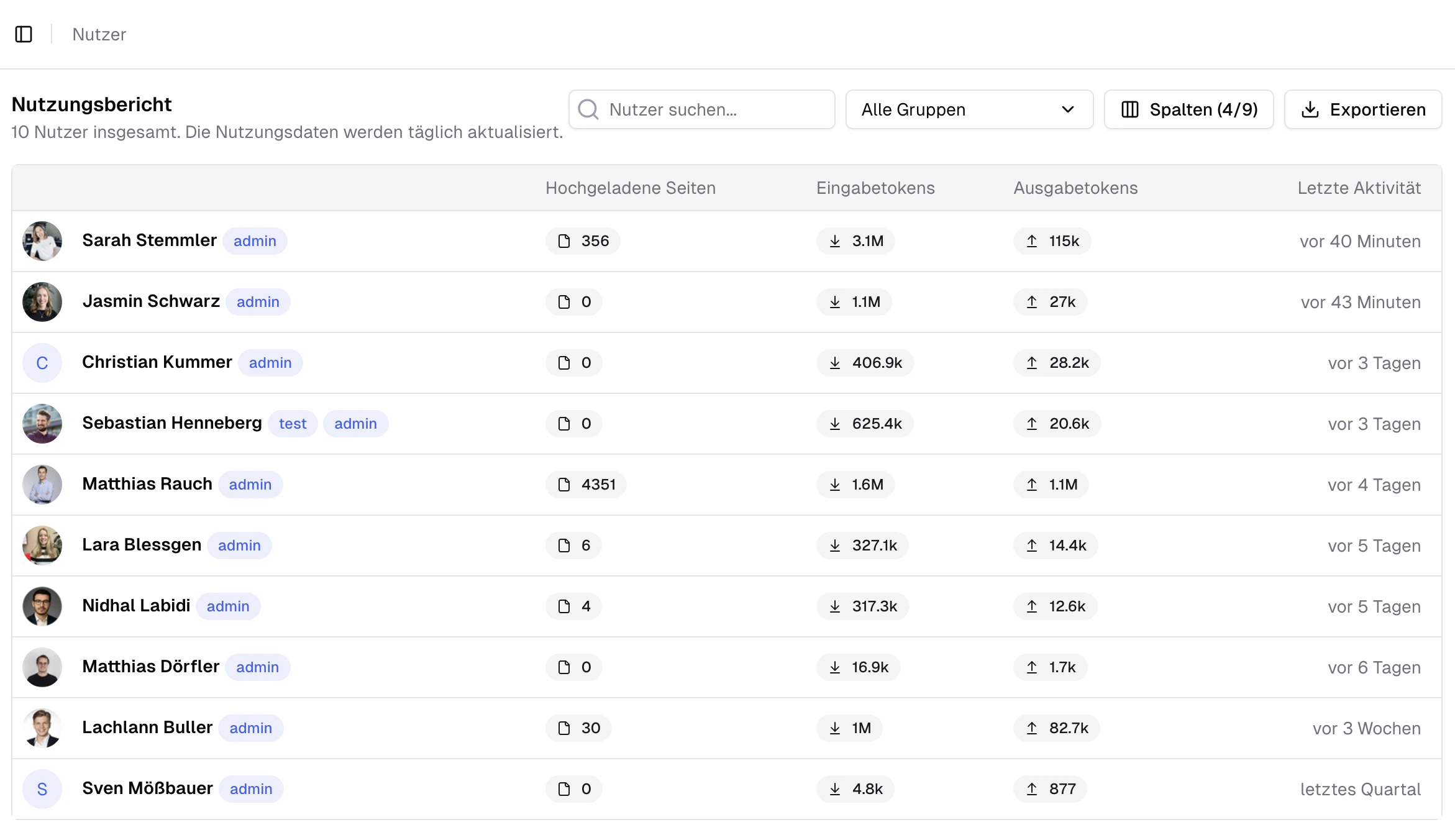Click Sarah Stemmler's profile avatar
Viewport: 1455px width, 840px height.
42,241
